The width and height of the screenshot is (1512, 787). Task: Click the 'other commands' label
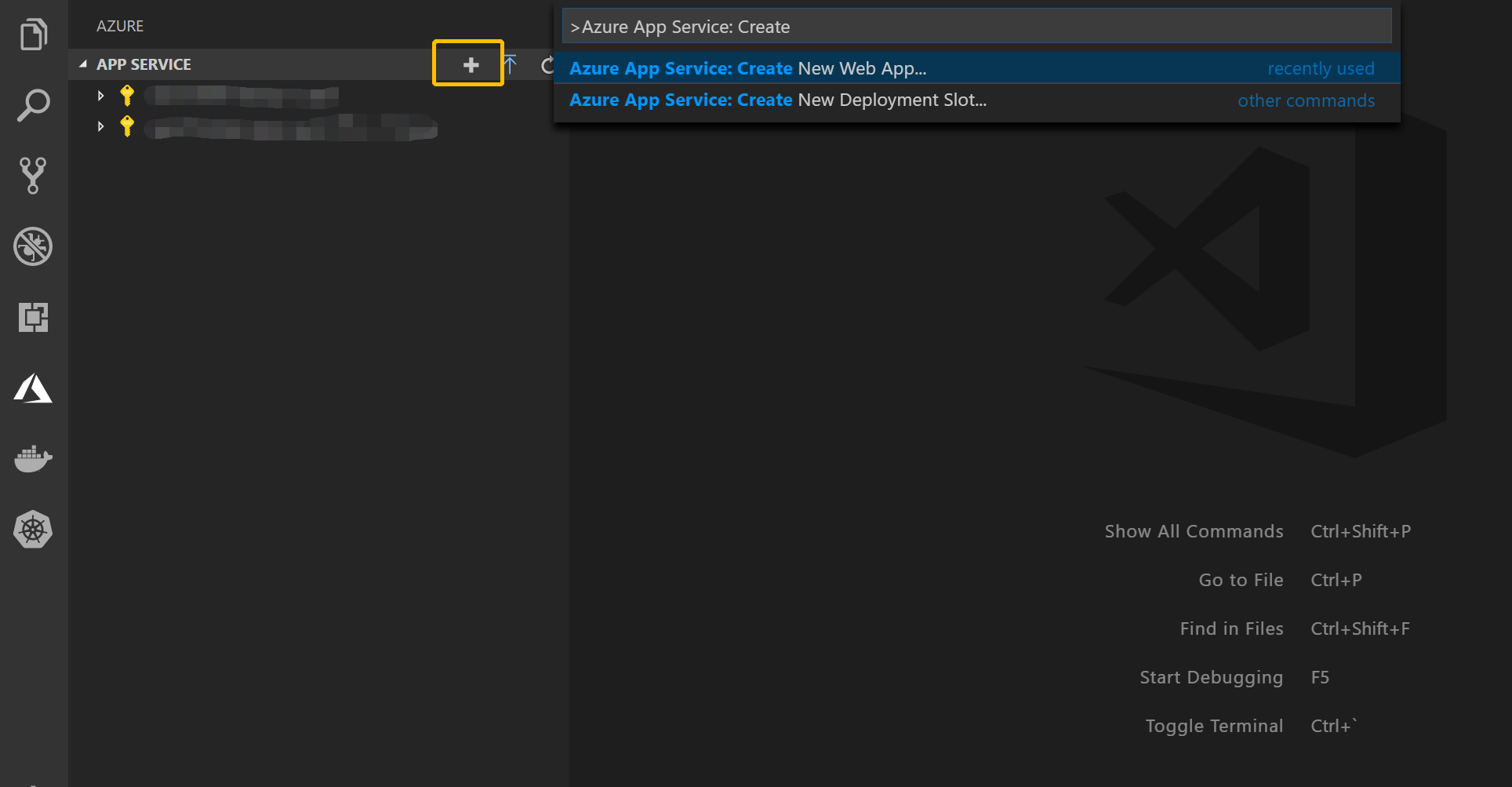pyautogui.click(x=1306, y=100)
